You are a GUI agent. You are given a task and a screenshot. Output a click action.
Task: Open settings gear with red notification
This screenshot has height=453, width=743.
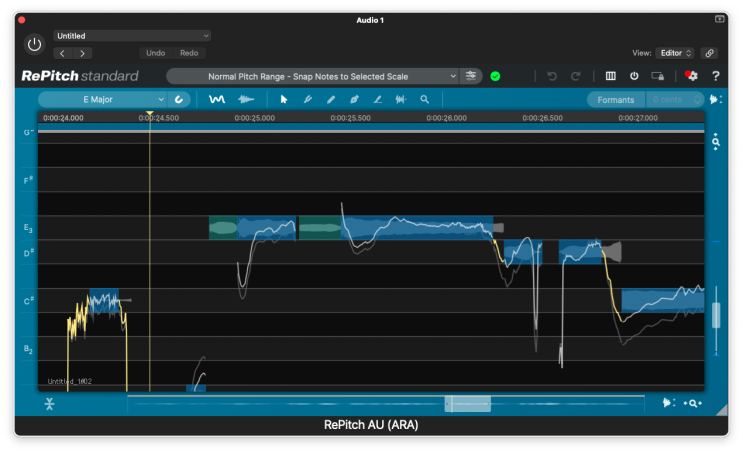tap(691, 75)
